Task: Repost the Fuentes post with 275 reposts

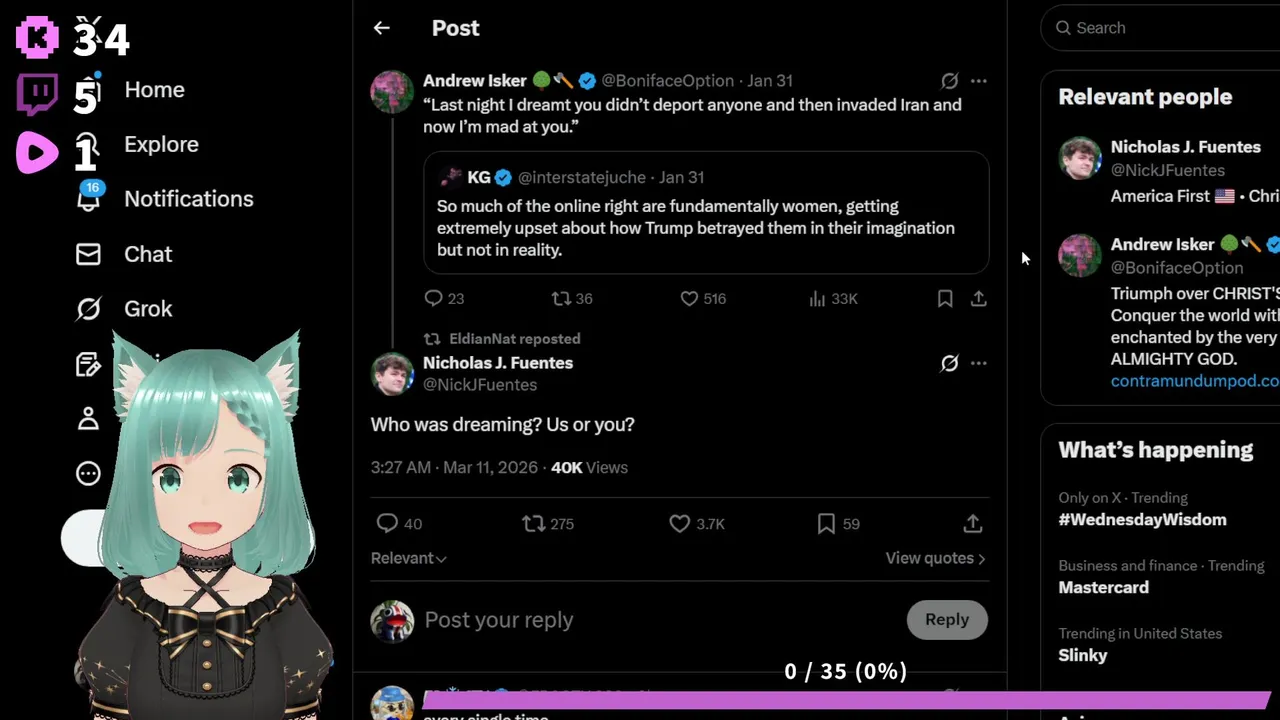Action: point(534,523)
